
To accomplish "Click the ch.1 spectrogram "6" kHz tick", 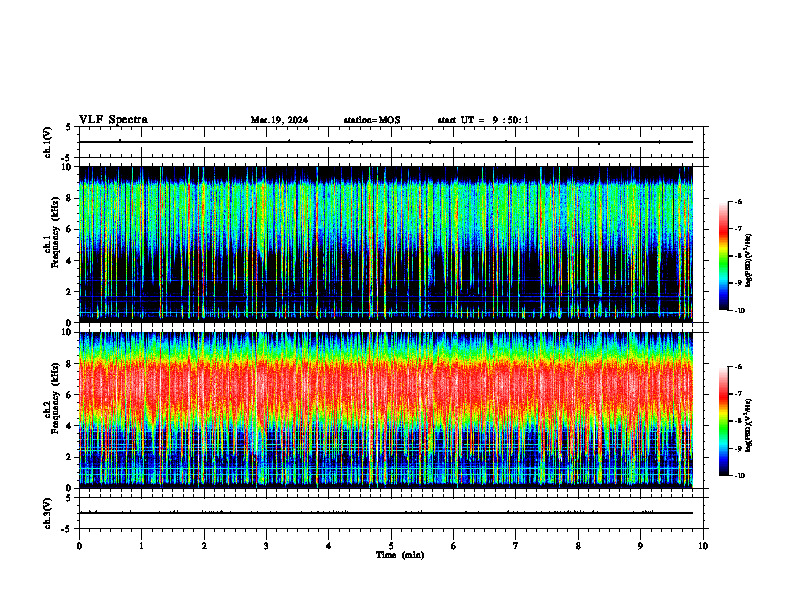I will coord(69,230).
